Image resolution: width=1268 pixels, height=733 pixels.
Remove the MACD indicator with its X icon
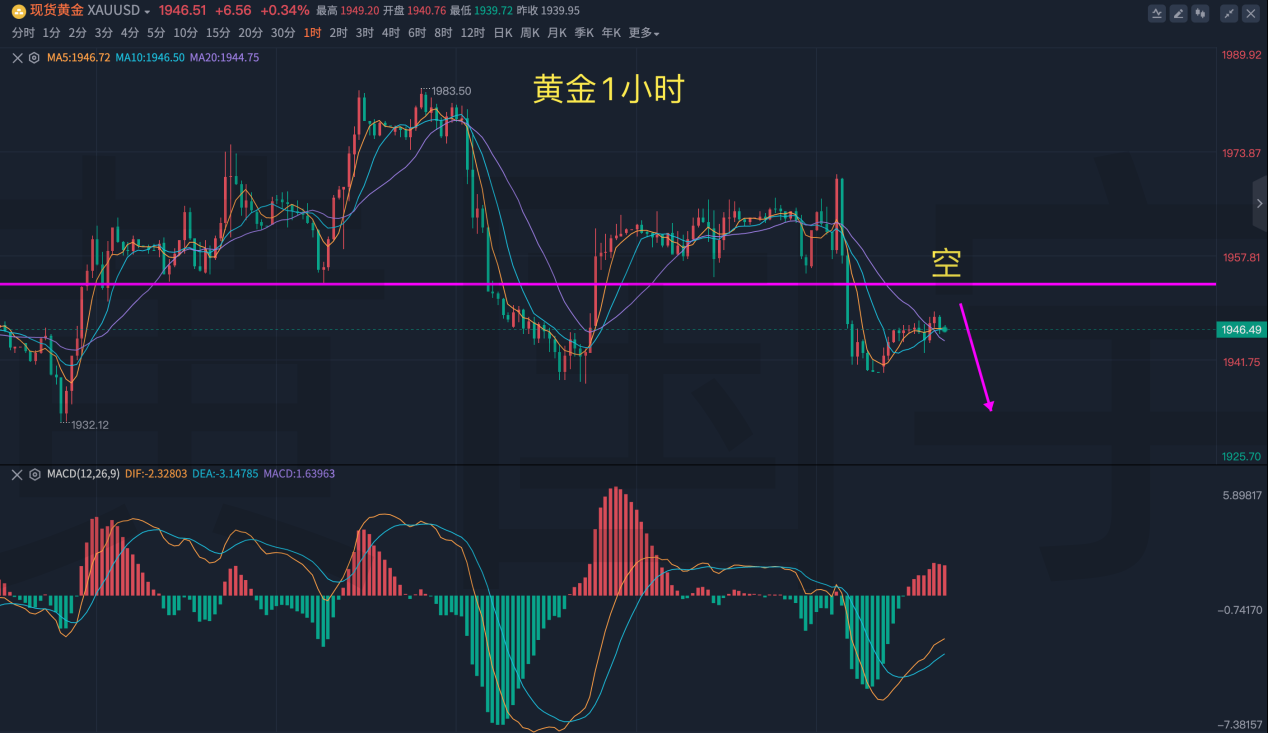coord(17,474)
